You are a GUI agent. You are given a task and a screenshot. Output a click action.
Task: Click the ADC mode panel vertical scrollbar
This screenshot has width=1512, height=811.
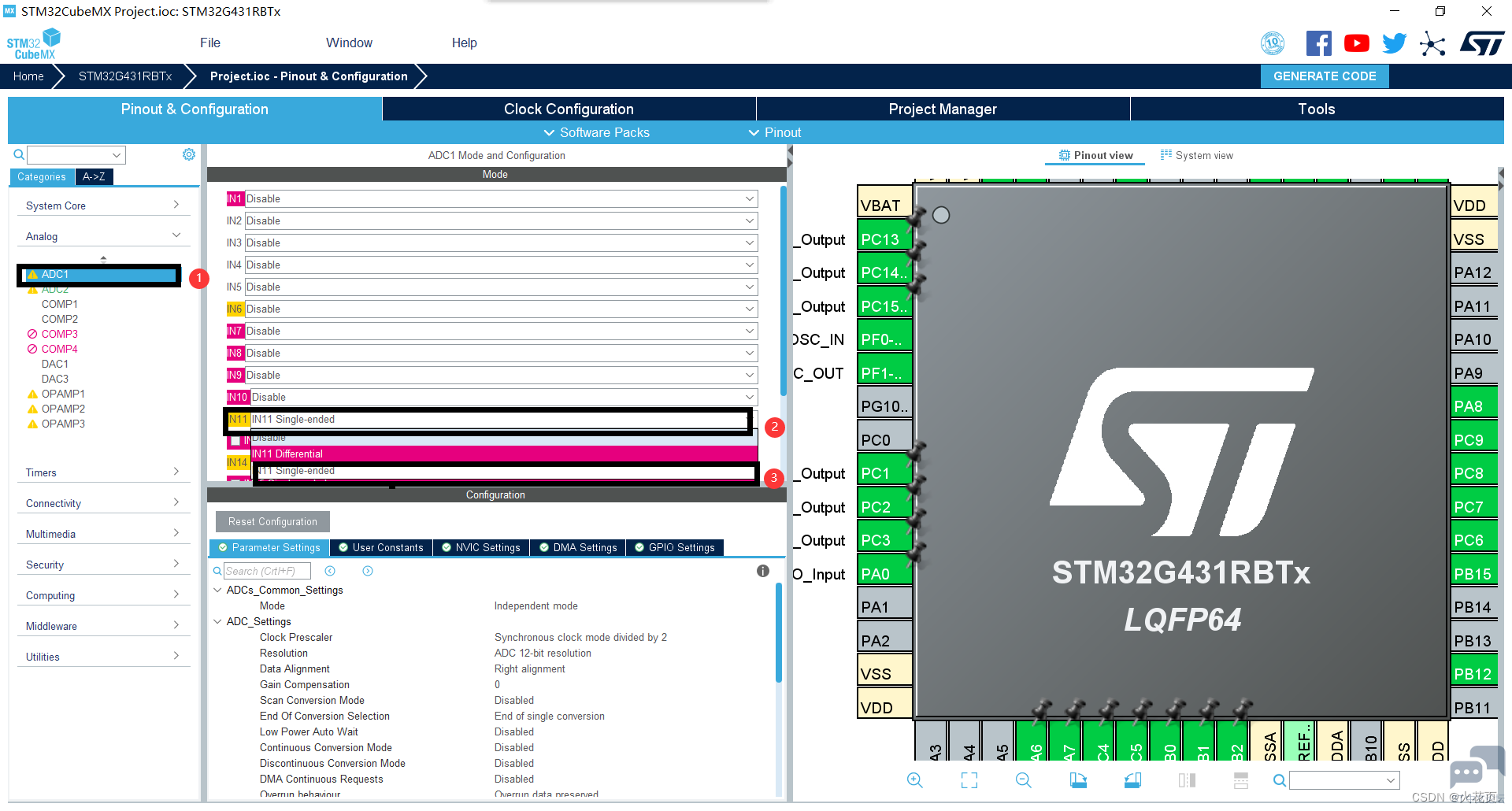point(783,291)
